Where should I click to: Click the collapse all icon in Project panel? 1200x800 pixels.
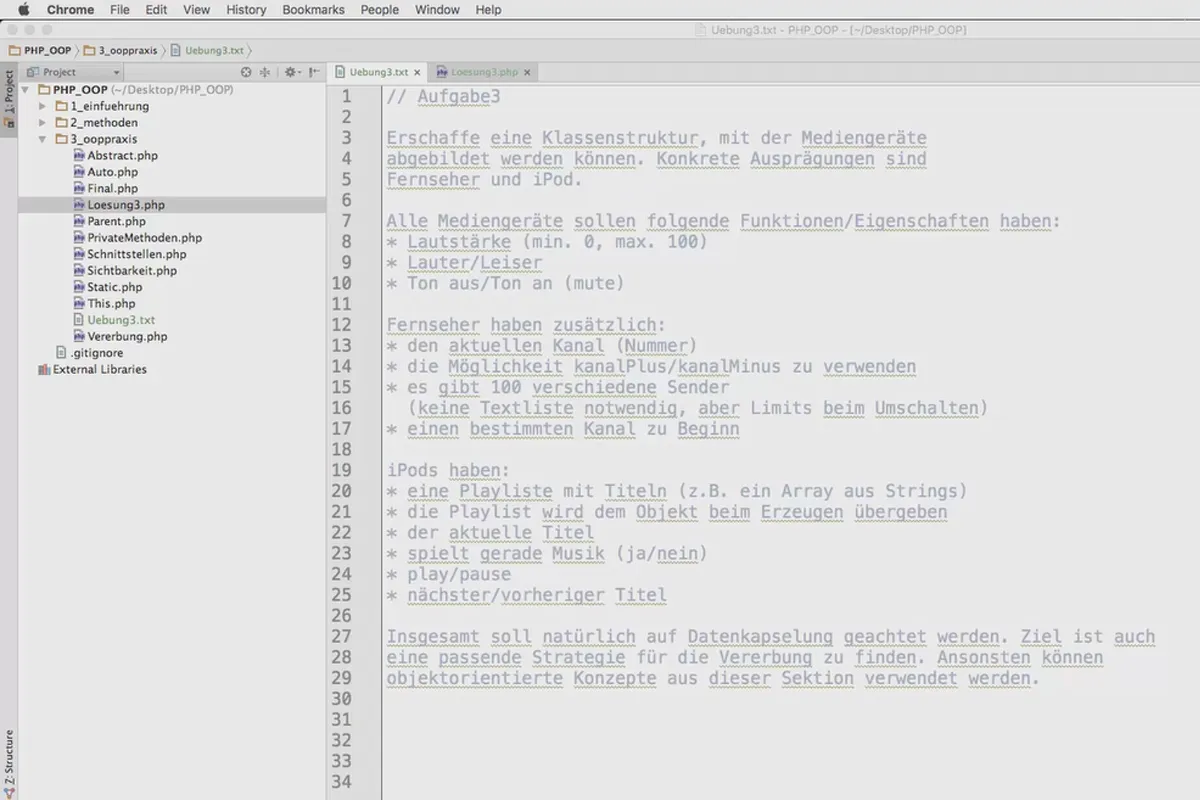click(x=265, y=72)
